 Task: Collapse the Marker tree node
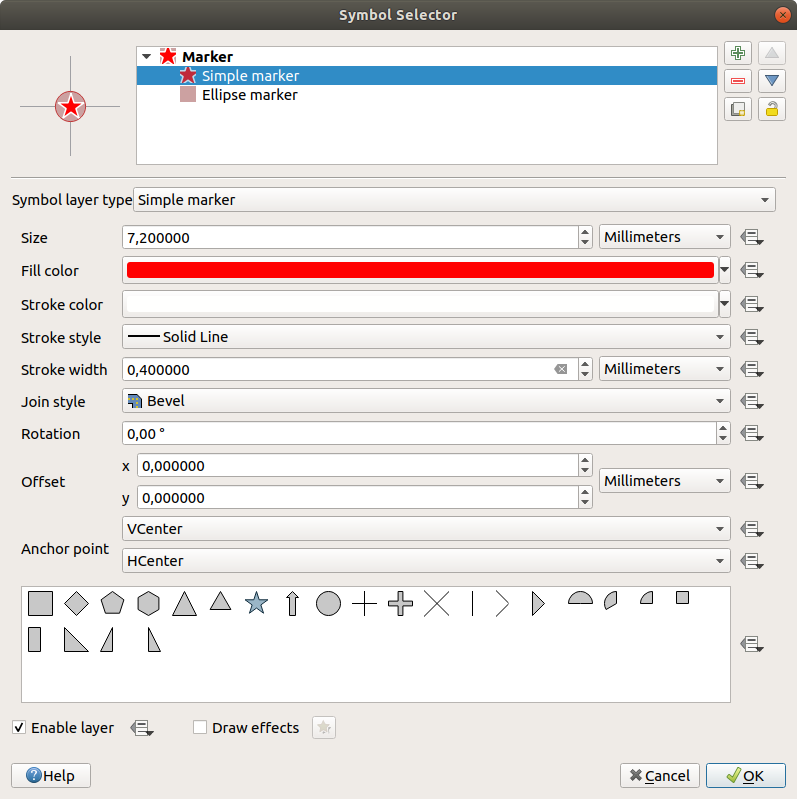pos(148,57)
